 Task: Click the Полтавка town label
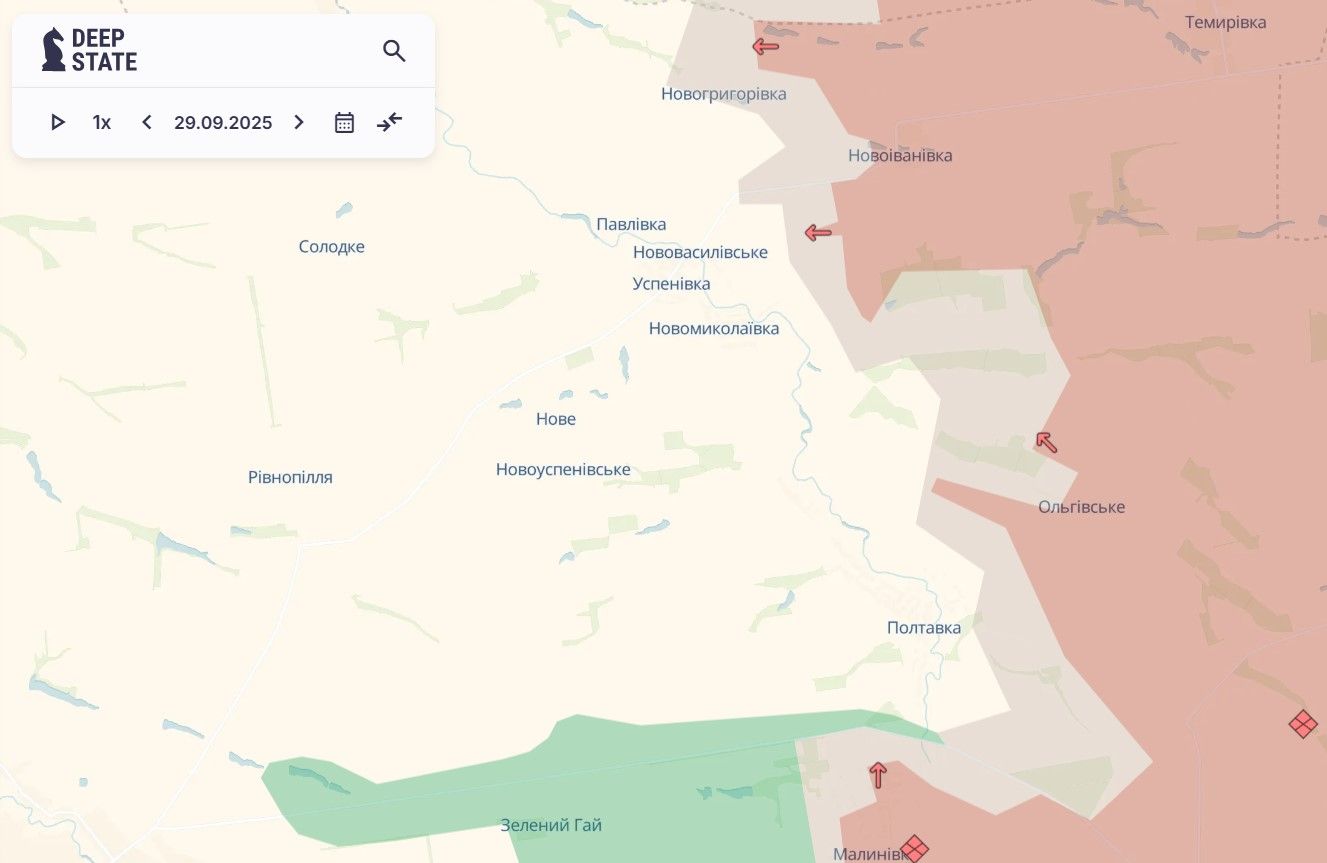[x=924, y=628]
